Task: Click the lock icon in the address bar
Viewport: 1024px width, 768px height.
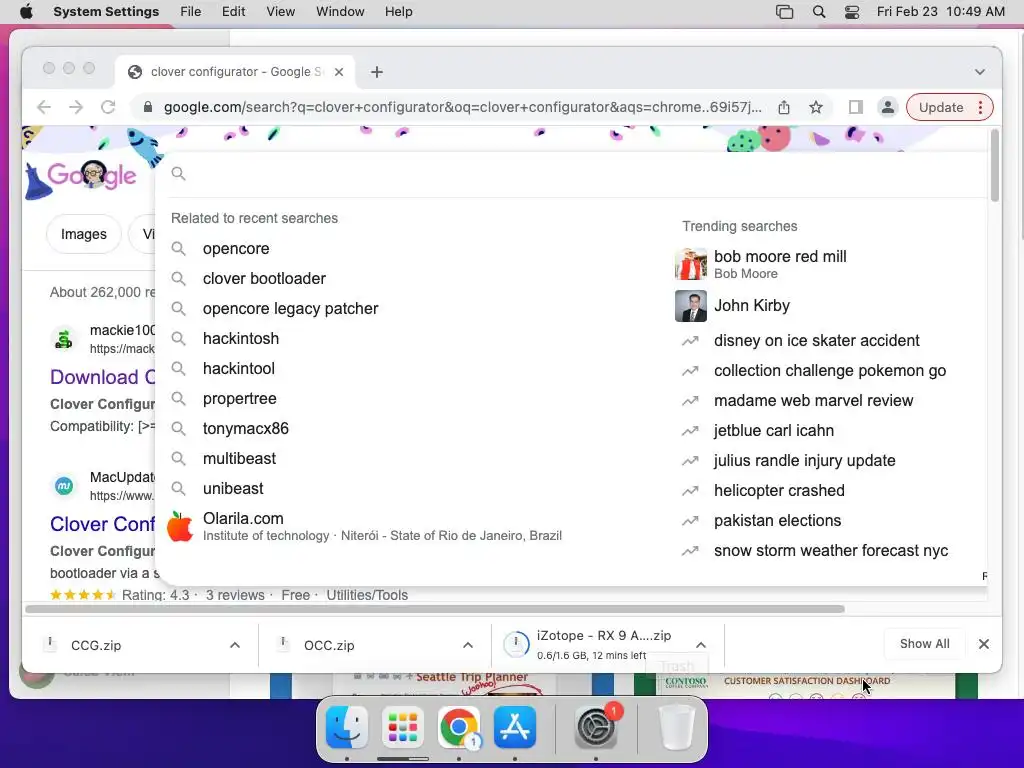Action: pos(148,107)
